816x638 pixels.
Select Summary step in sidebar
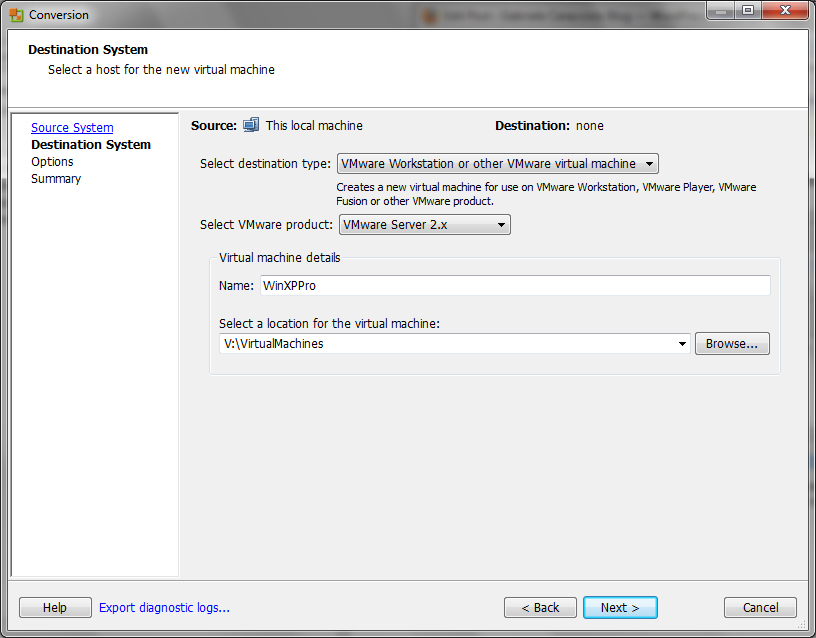tap(56, 178)
